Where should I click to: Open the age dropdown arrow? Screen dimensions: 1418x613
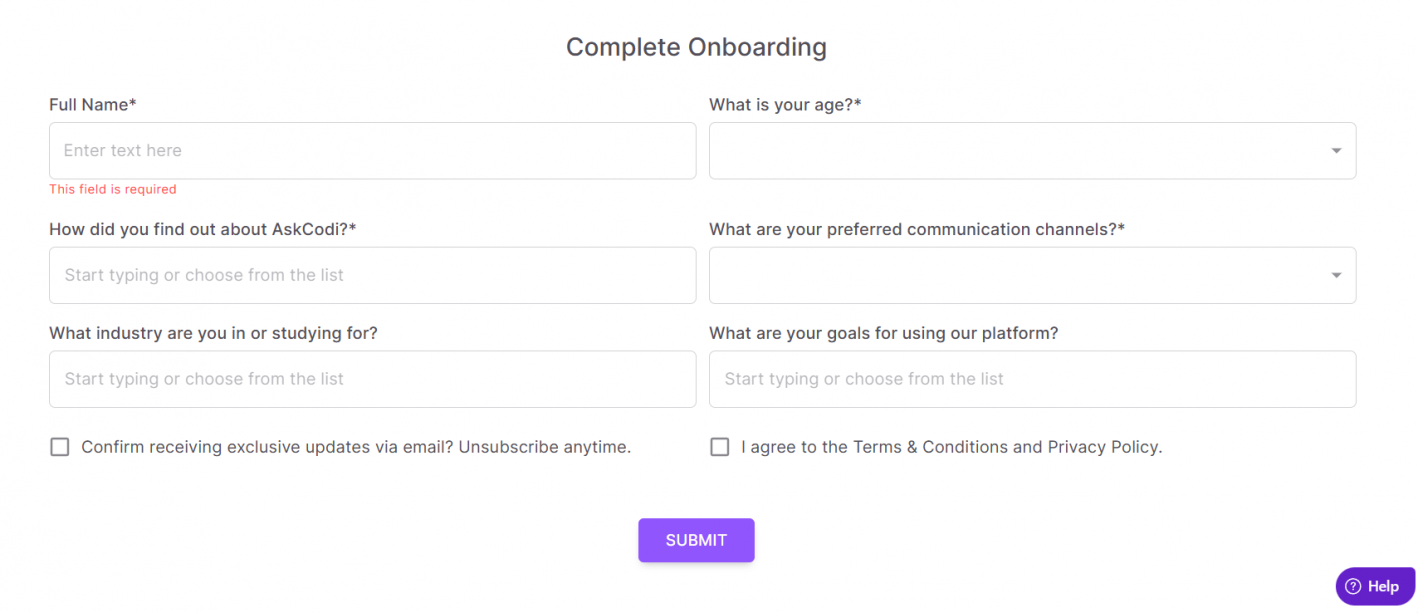(x=1336, y=151)
